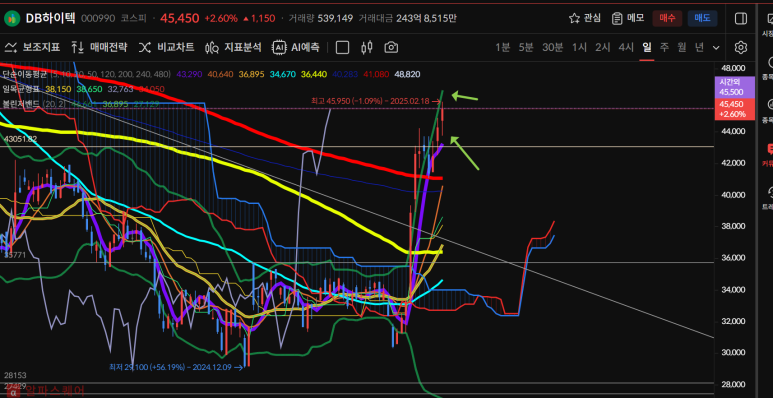Select the 월 monthly timeframe
The image size is (773, 398).
682,47
